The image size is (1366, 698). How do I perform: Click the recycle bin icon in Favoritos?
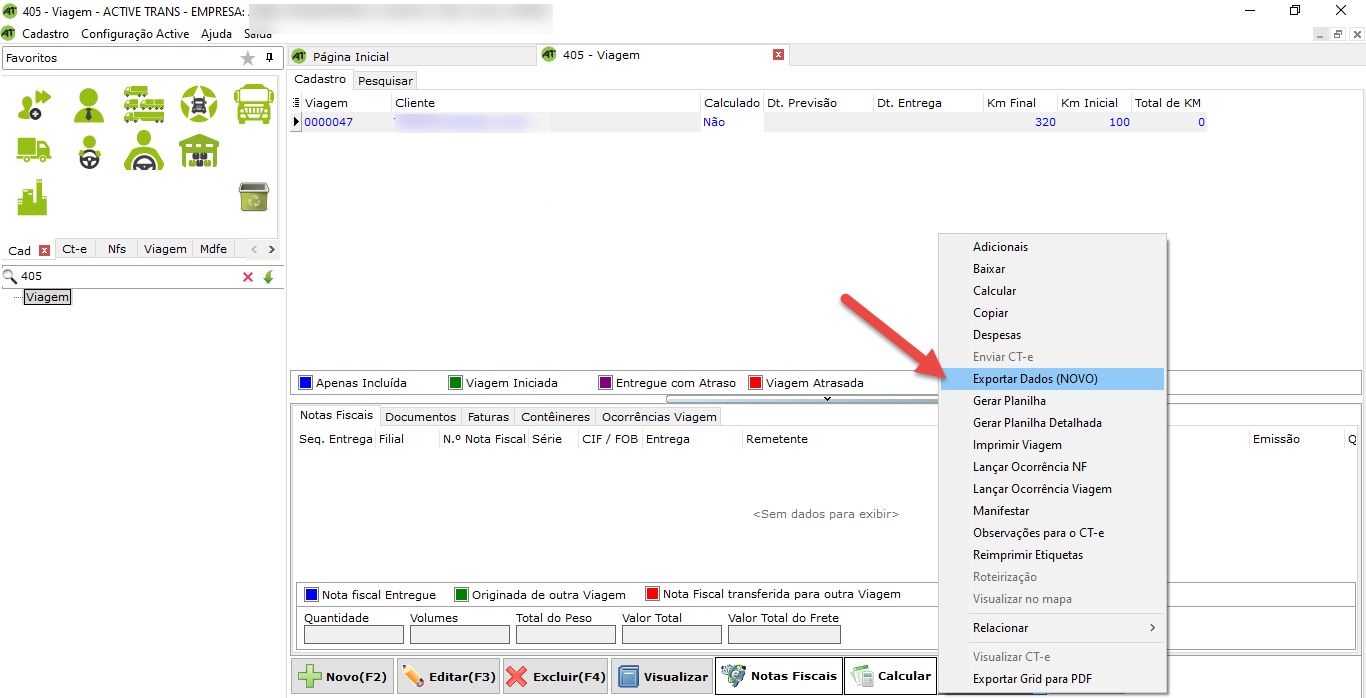tap(253, 197)
